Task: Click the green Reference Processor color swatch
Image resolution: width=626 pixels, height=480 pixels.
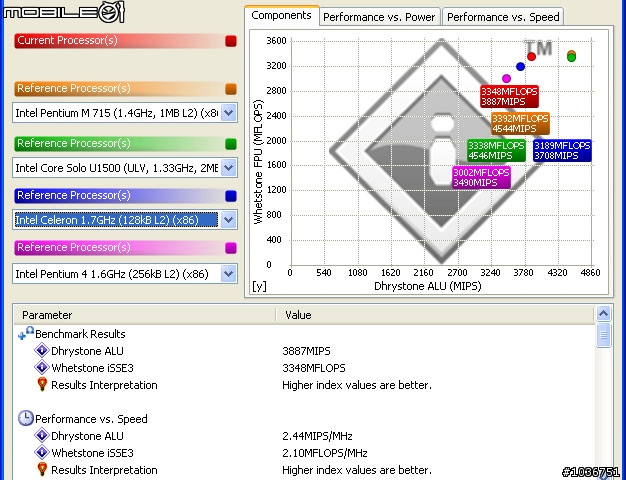Action: click(x=231, y=144)
